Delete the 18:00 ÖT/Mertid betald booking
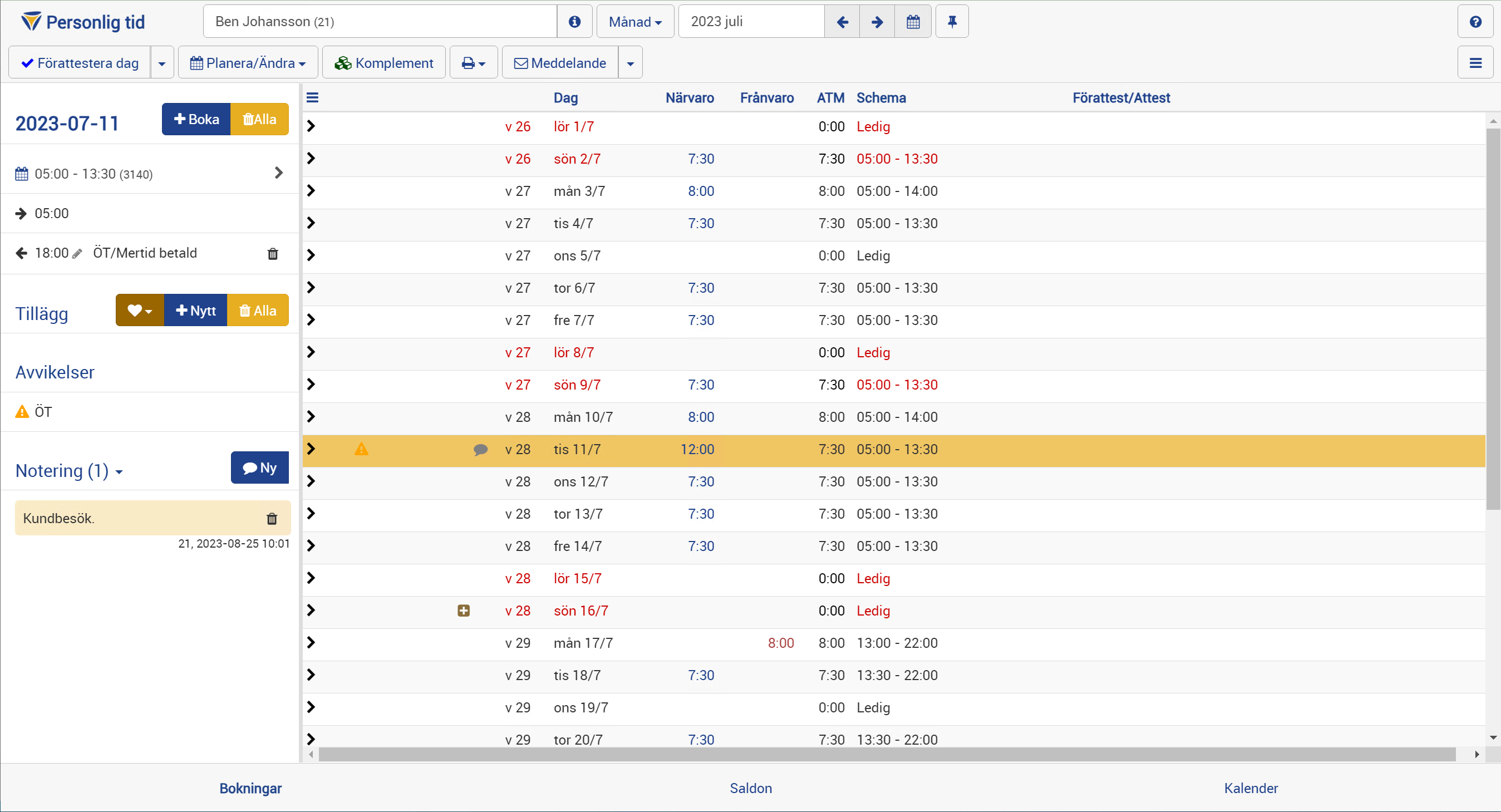This screenshot has height=812, width=1501. 273,253
